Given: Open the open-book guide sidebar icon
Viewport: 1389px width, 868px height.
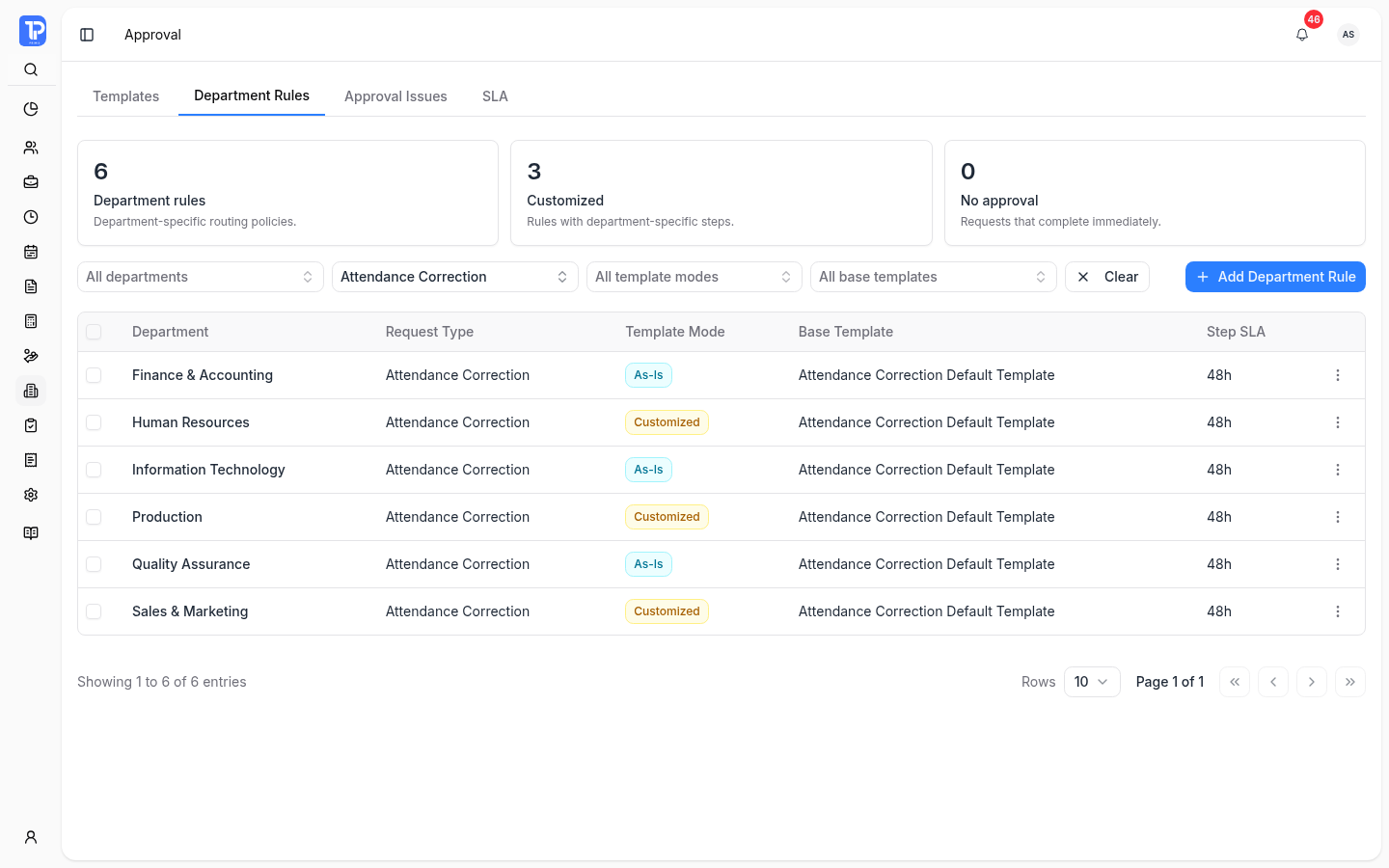Looking at the screenshot, I should 31,533.
